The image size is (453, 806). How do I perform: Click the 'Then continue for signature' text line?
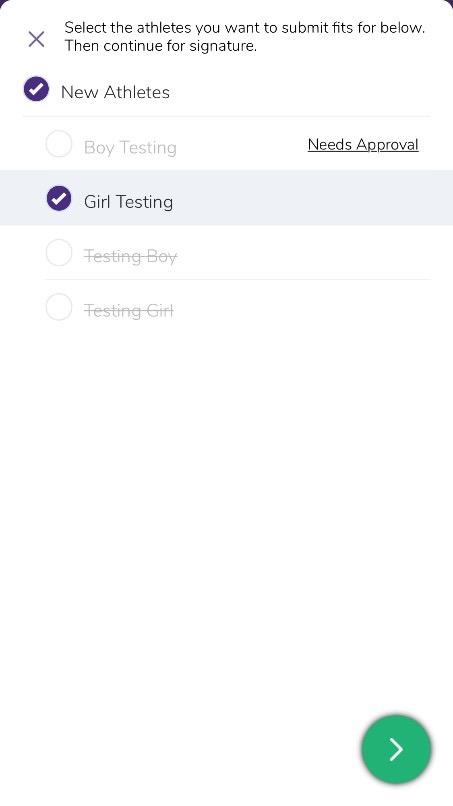160,46
